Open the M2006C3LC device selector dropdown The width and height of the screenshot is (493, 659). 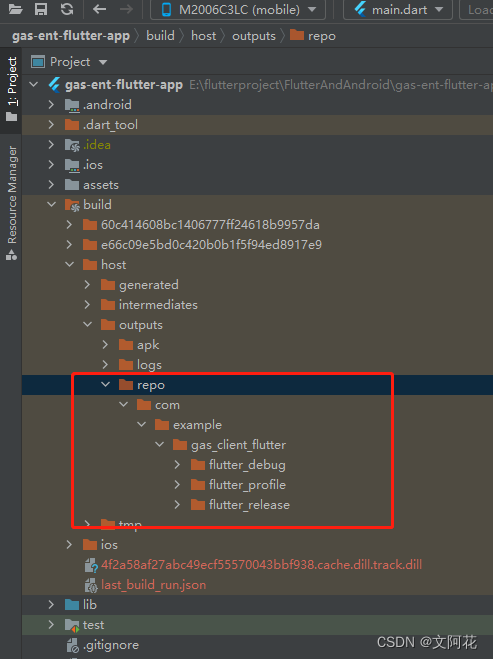click(238, 10)
